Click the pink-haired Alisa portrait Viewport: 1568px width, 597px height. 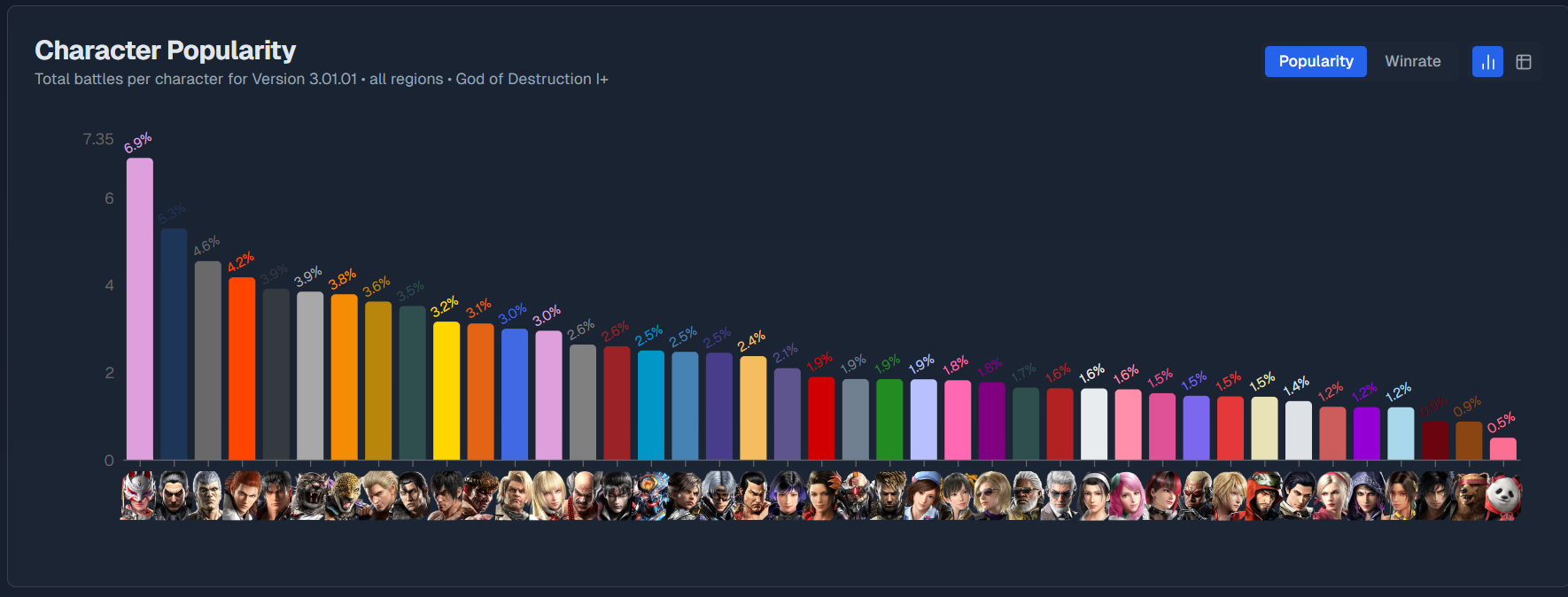coord(1128,496)
